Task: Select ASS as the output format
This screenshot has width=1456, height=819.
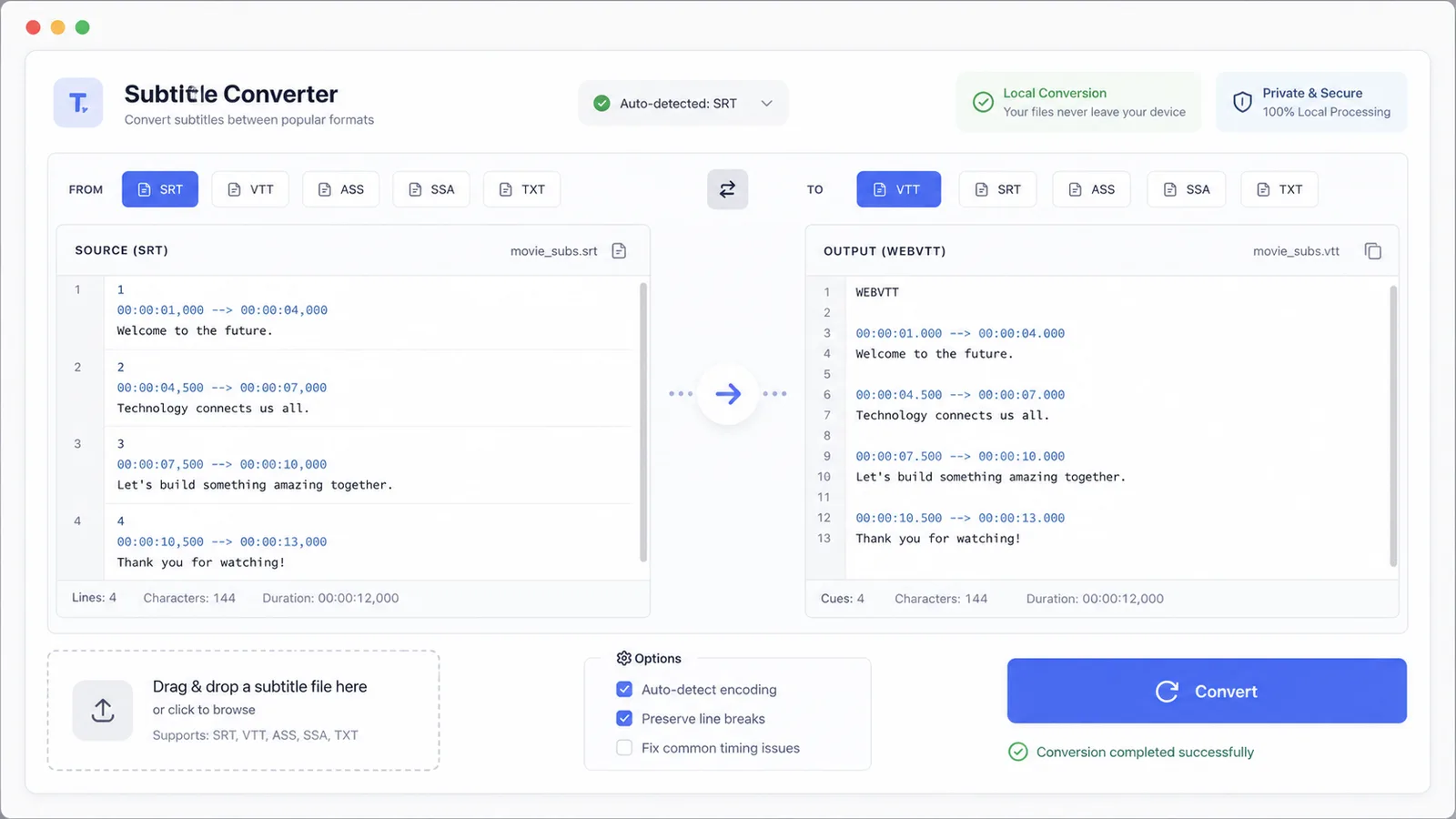Action: 1091,189
